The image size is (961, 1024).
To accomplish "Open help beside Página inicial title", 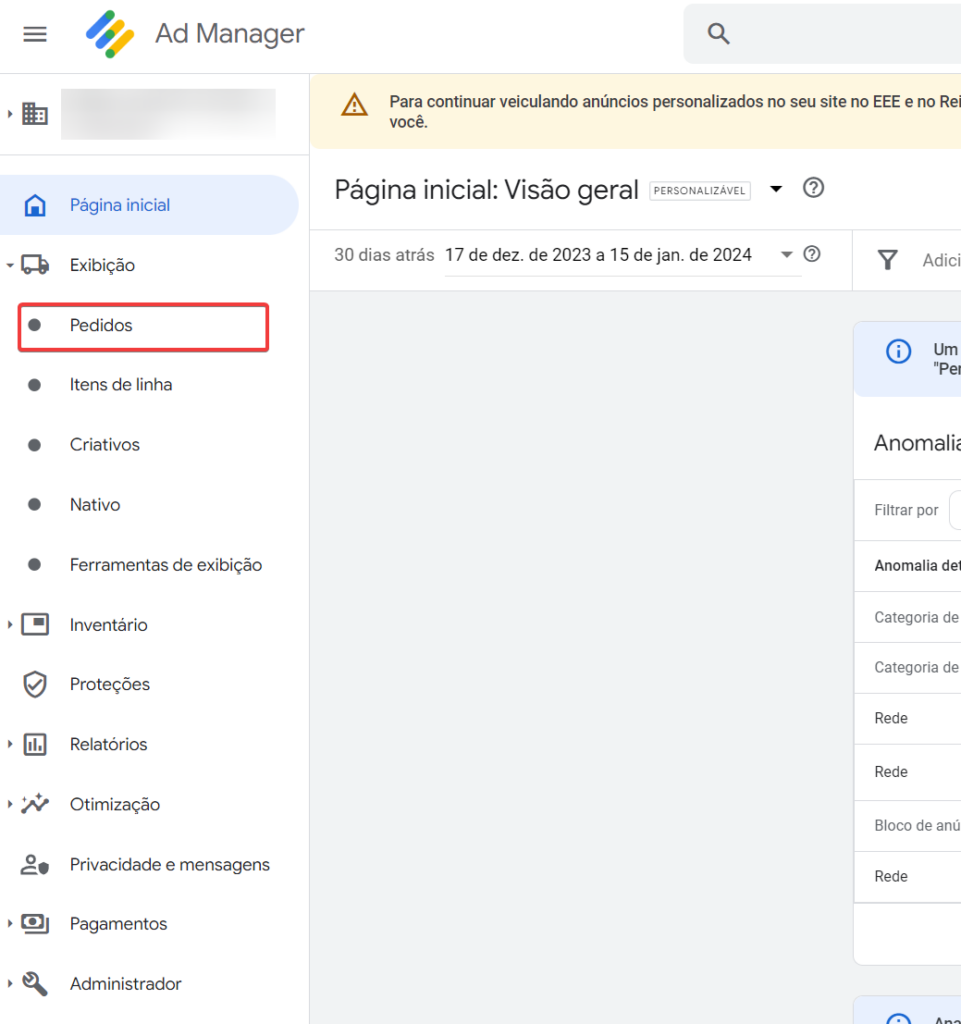I will click(x=813, y=188).
